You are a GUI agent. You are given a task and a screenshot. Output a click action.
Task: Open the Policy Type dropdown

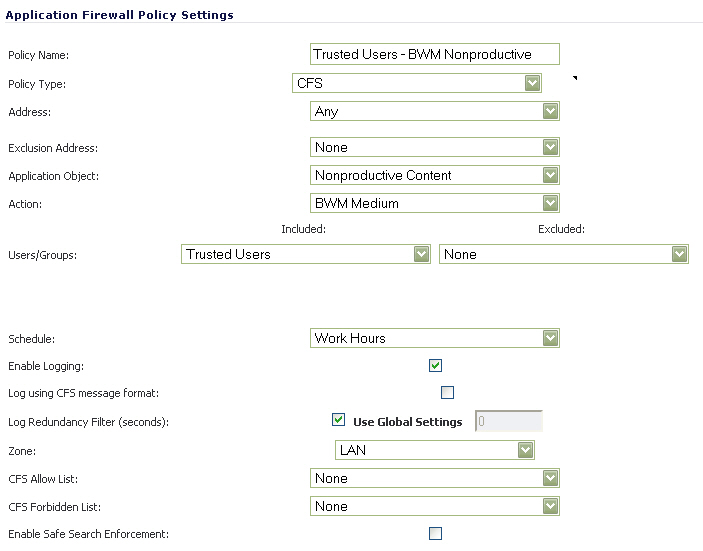click(x=417, y=83)
